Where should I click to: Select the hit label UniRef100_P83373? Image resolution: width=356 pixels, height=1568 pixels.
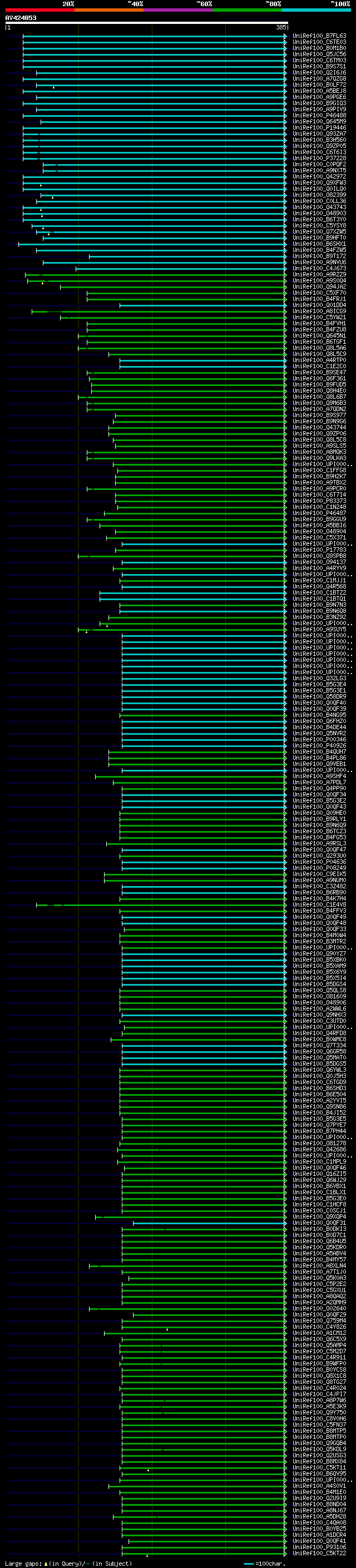(319, 501)
